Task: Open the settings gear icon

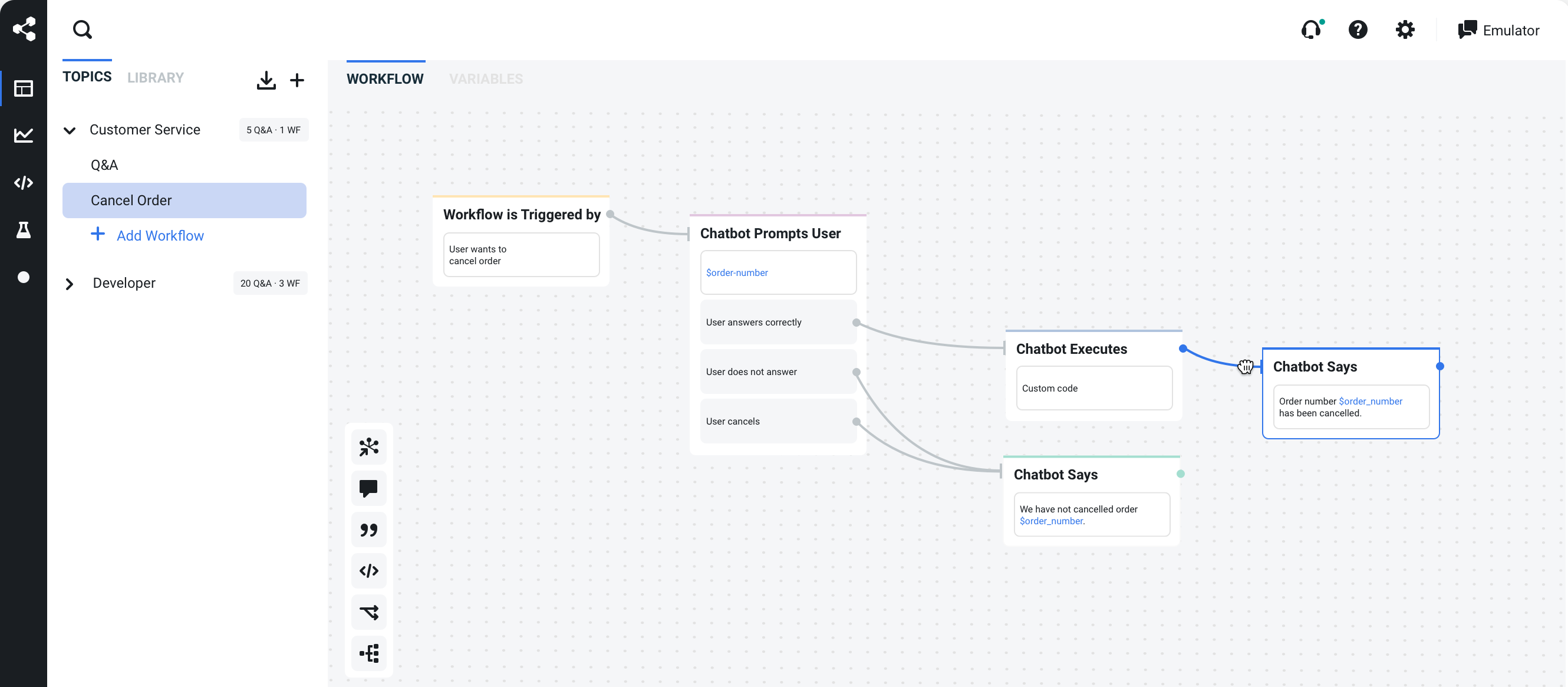Action: click(1405, 29)
